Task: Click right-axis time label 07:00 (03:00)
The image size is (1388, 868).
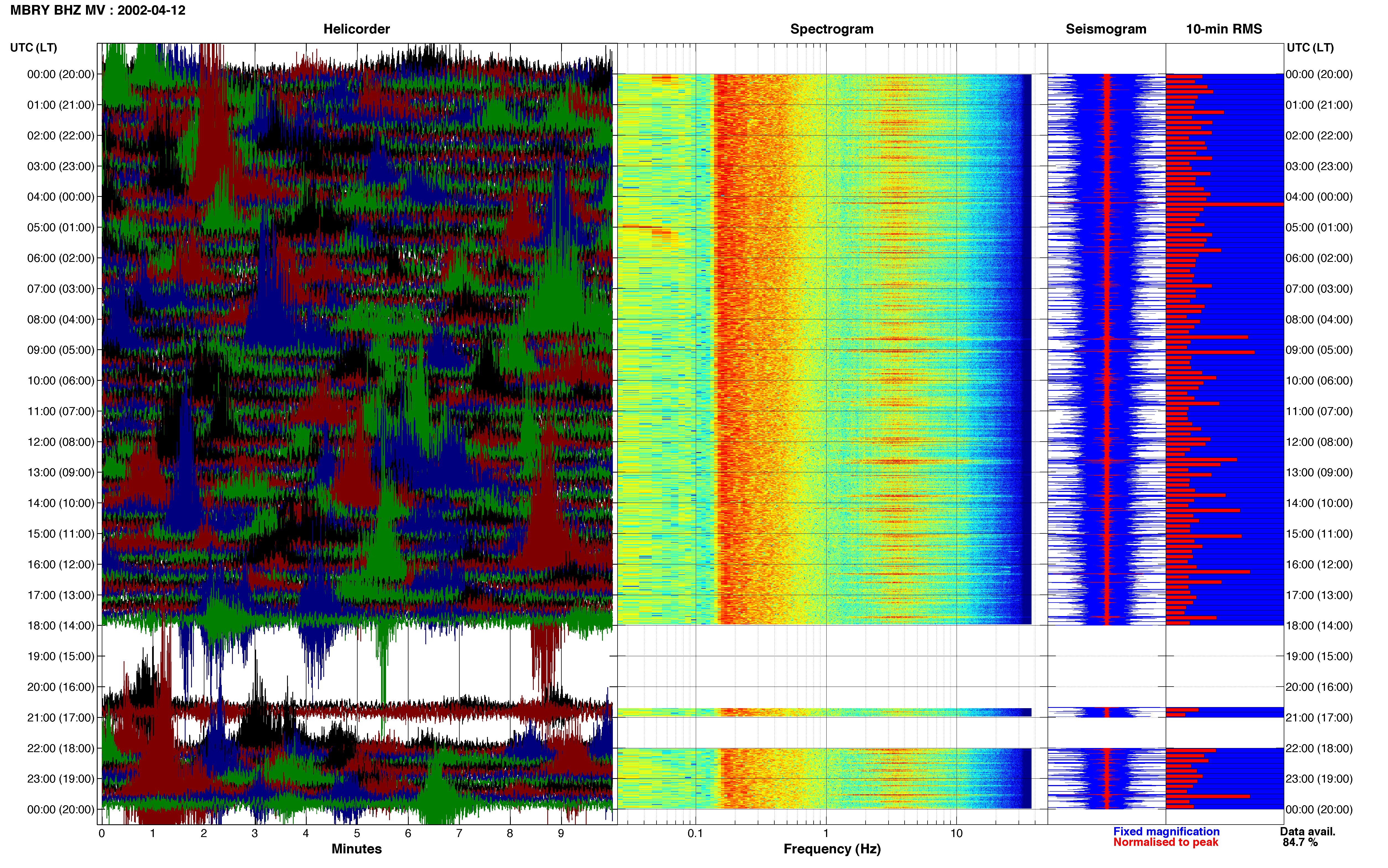Action: [1319, 289]
